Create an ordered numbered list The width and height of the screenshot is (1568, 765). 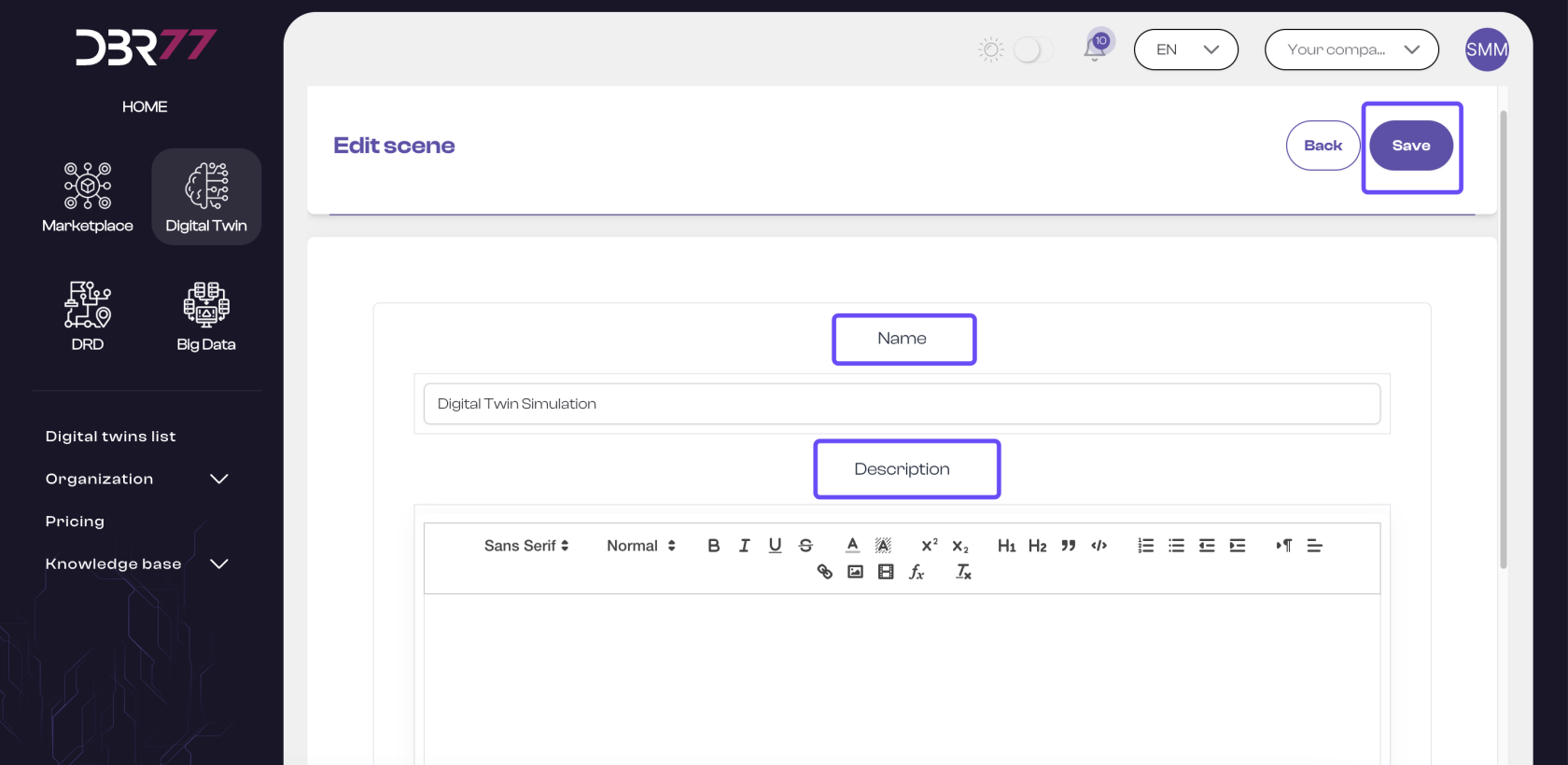(x=1145, y=546)
